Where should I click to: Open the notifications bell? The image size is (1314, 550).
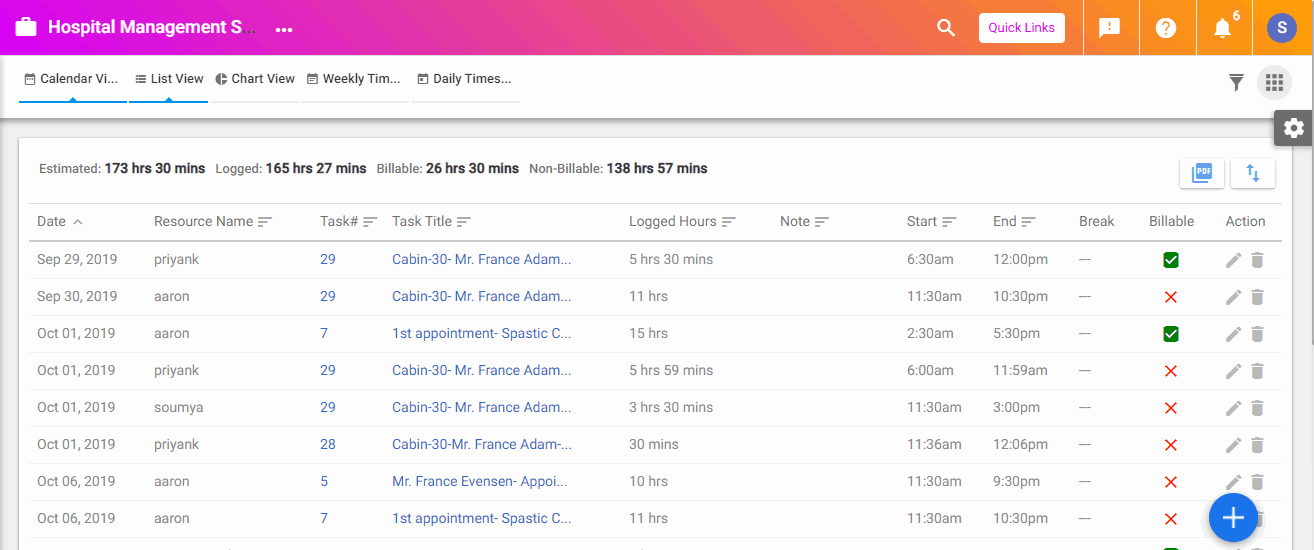[x=1222, y=28]
